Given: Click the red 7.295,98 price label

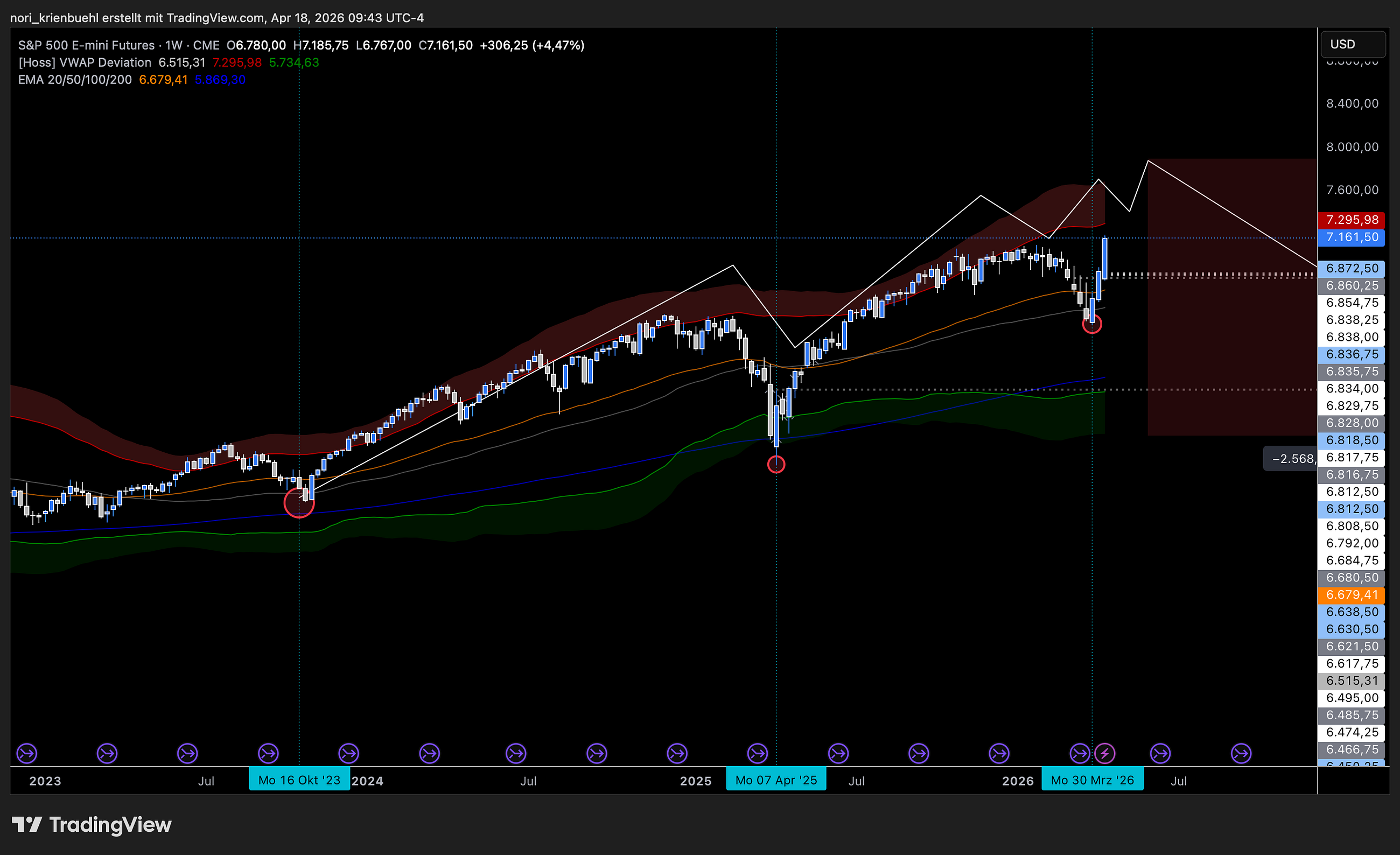Looking at the screenshot, I should pyautogui.click(x=1352, y=220).
